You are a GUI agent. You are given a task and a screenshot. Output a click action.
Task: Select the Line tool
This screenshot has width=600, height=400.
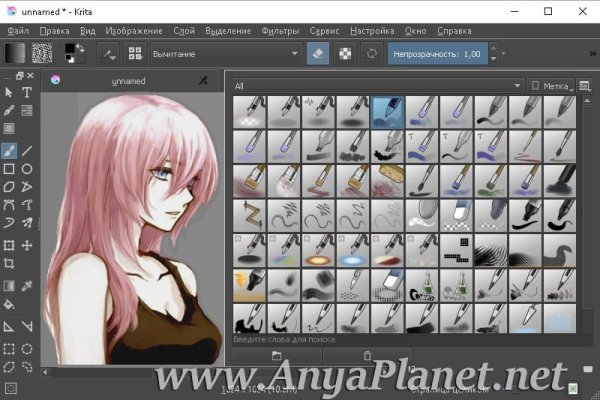[x=27, y=150]
